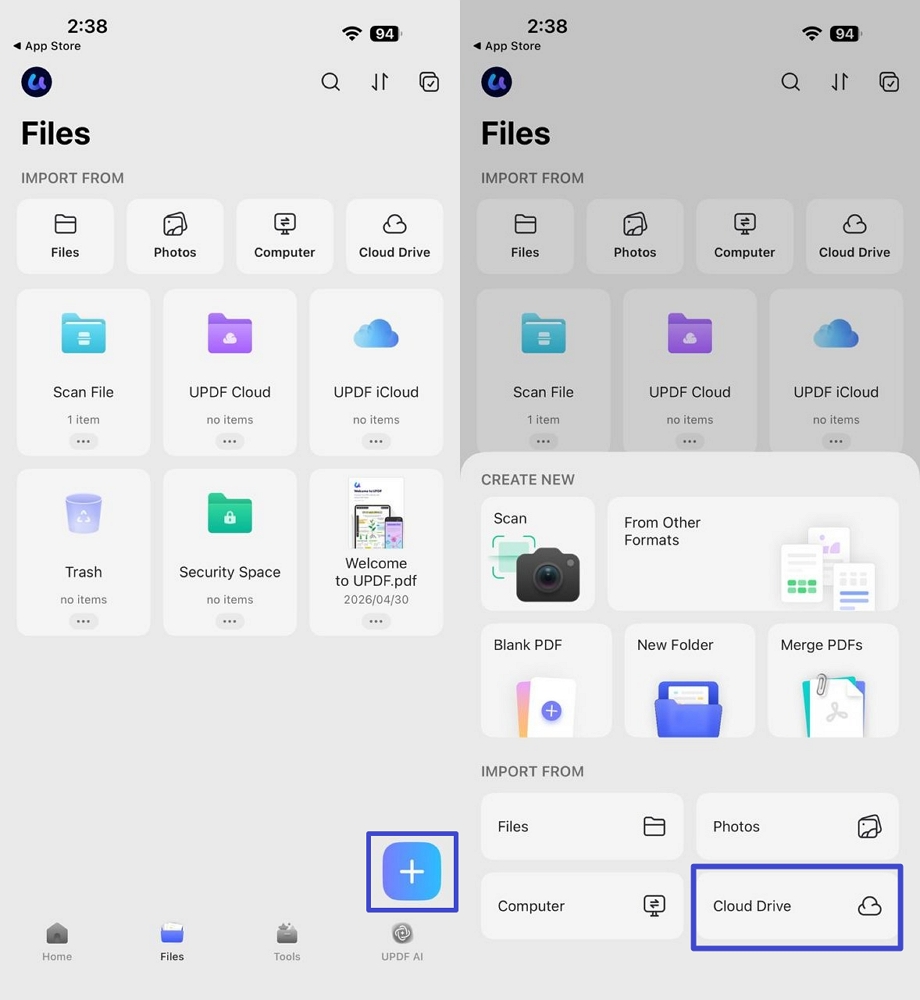Open more options under UPDF Cloud, left screen
This screenshot has width=920, height=1000.
click(x=230, y=441)
